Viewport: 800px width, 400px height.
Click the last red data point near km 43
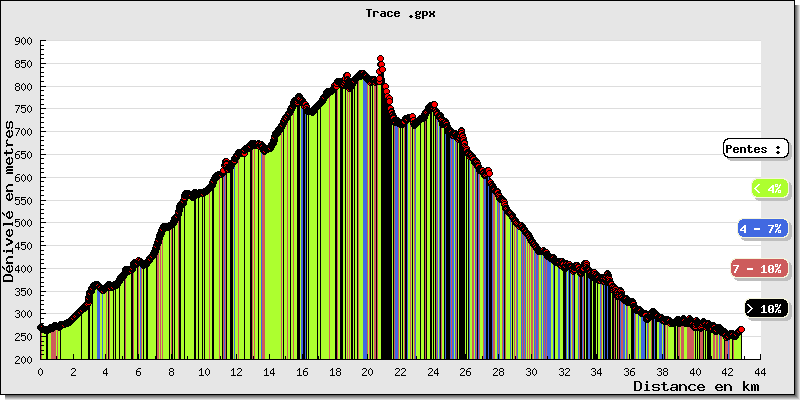tap(740, 329)
